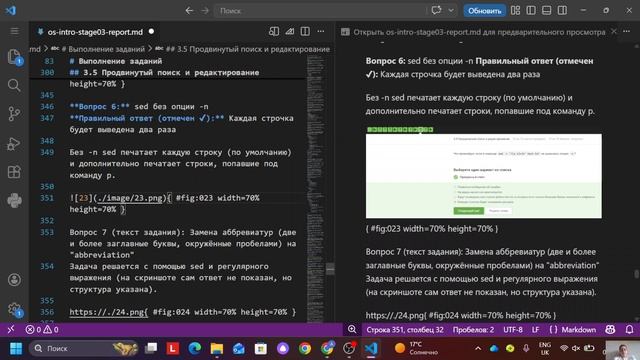Open the hamburger application menu

coord(14,31)
